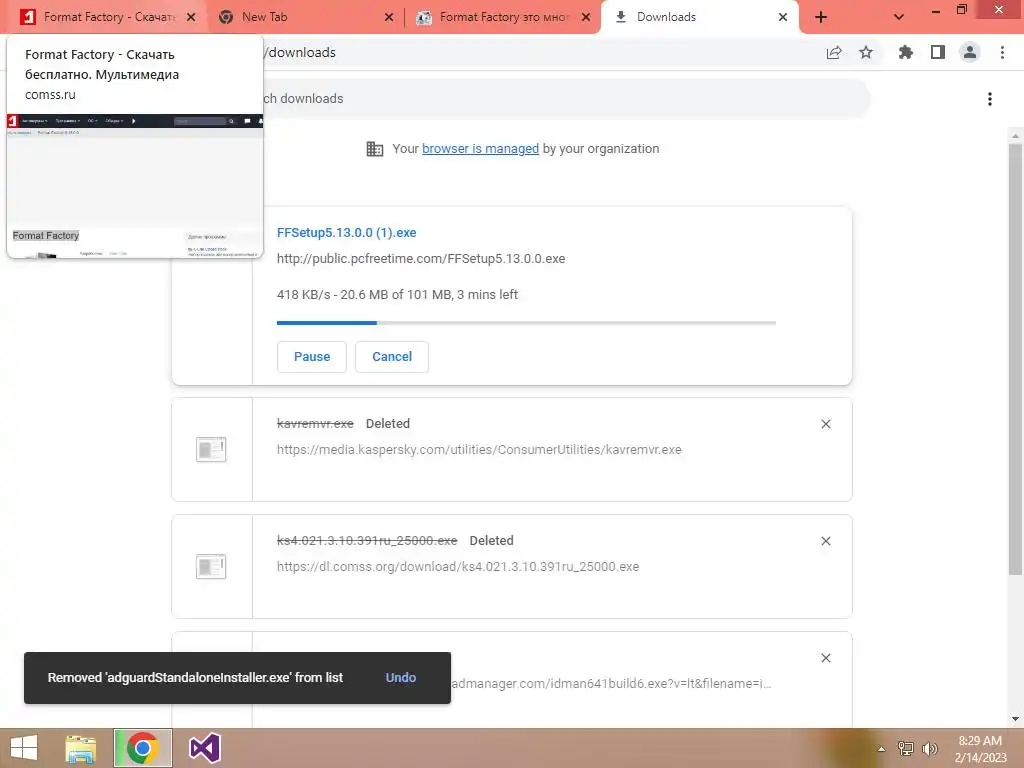Click the volume speaker tray icon
This screenshot has height=768, width=1024.
(x=930, y=749)
